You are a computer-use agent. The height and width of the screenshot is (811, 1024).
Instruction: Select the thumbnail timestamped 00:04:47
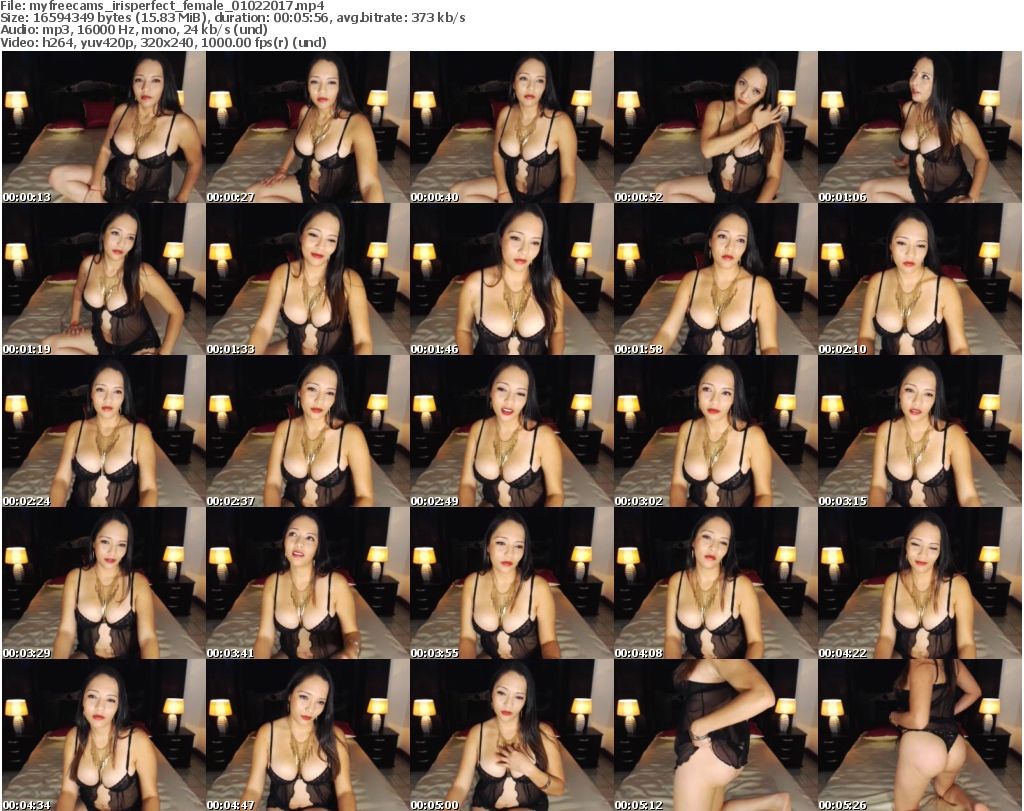pos(308,735)
